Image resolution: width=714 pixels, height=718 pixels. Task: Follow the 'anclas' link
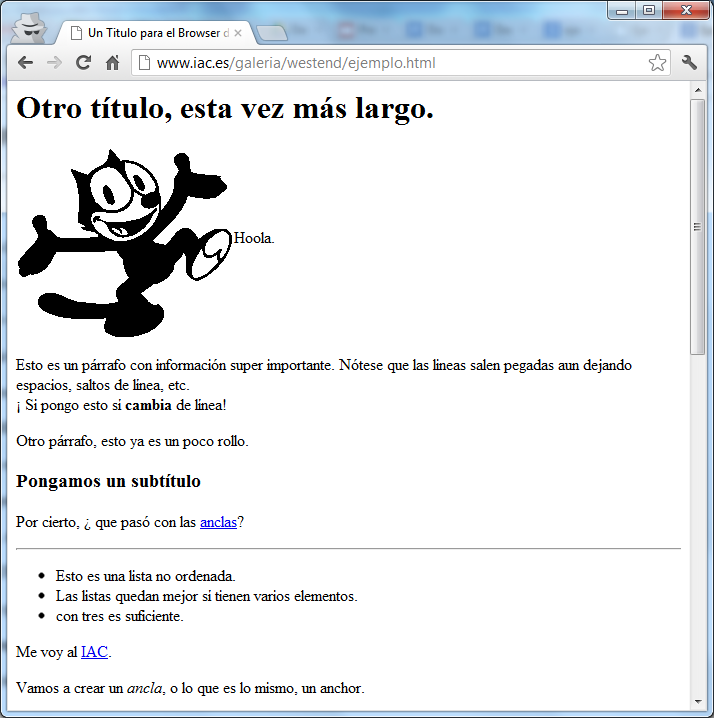click(x=218, y=522)
